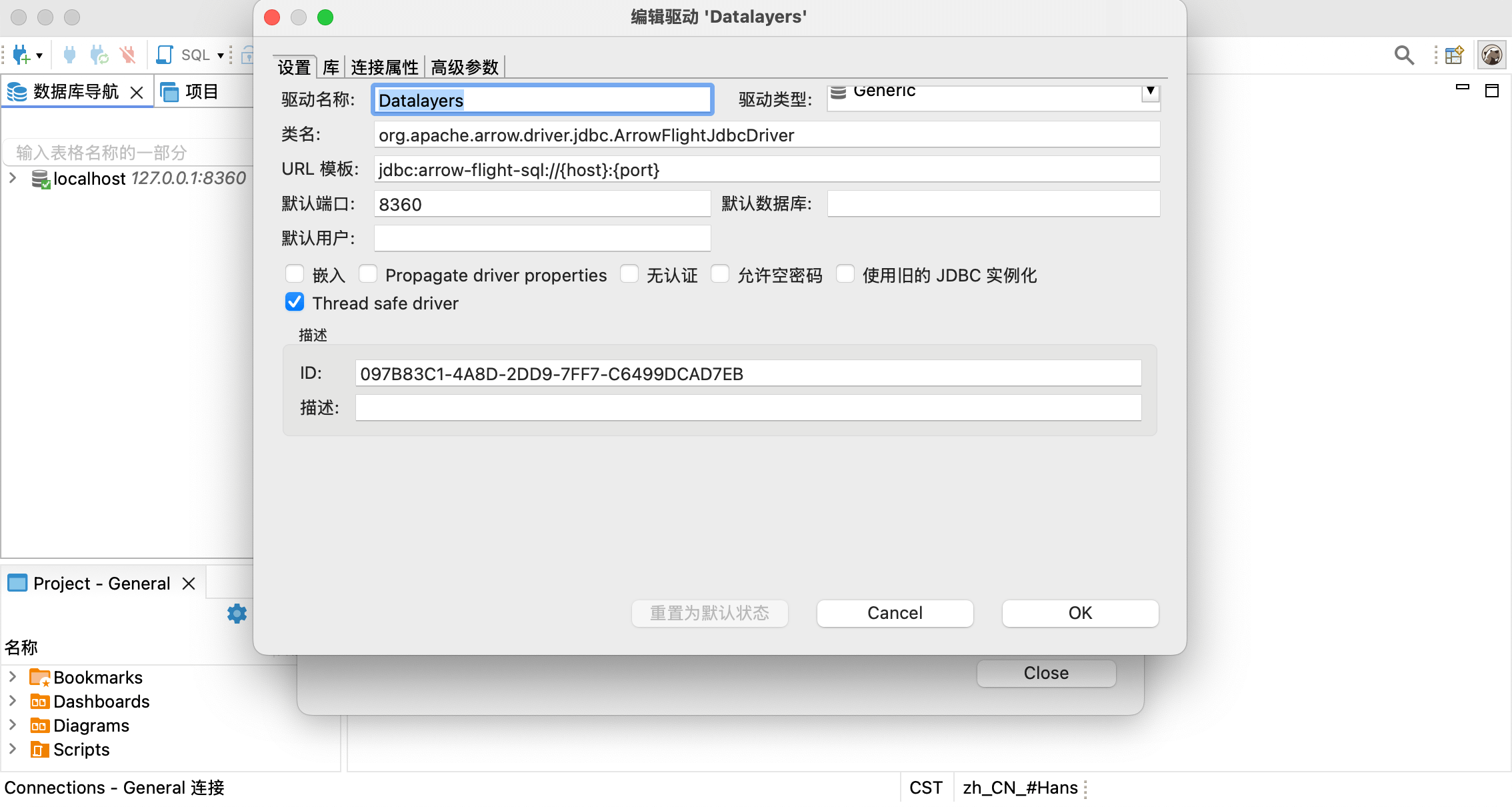Enable the 嵌入 checkbox
The height and width of the screenshot is (807, 1512).
(295, 274)
